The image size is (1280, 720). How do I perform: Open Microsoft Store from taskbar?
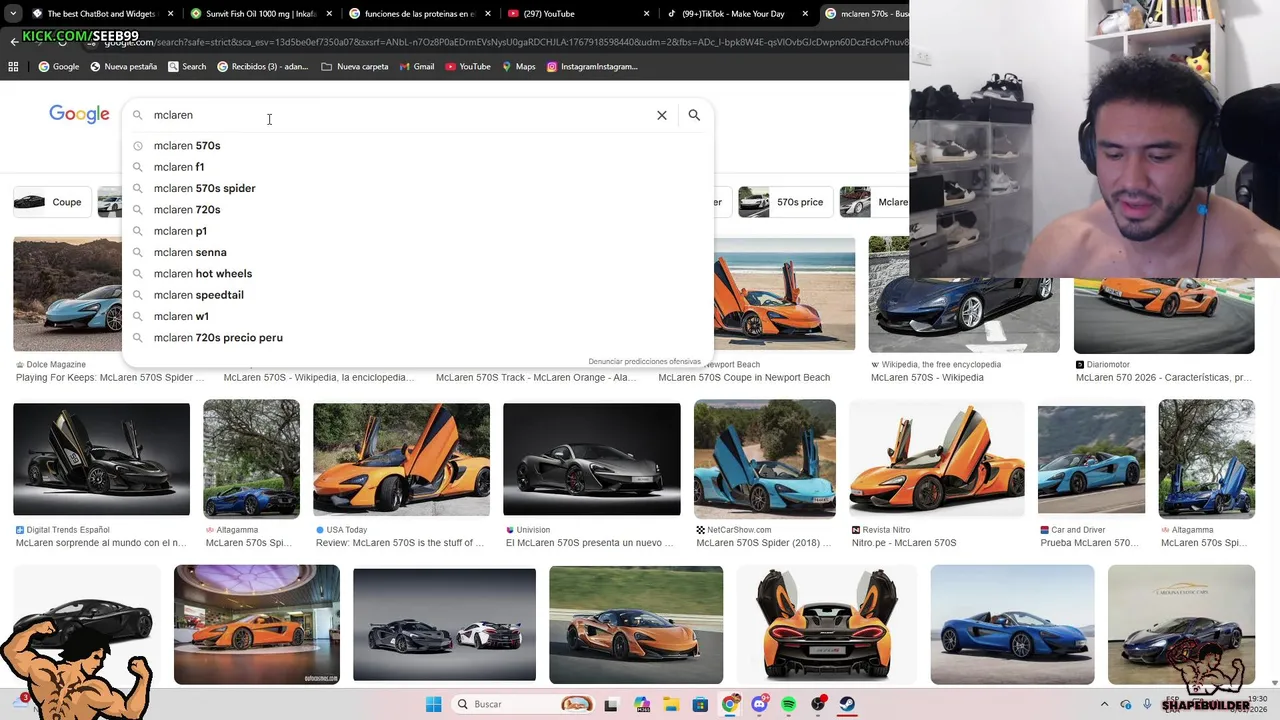(701, 704)
